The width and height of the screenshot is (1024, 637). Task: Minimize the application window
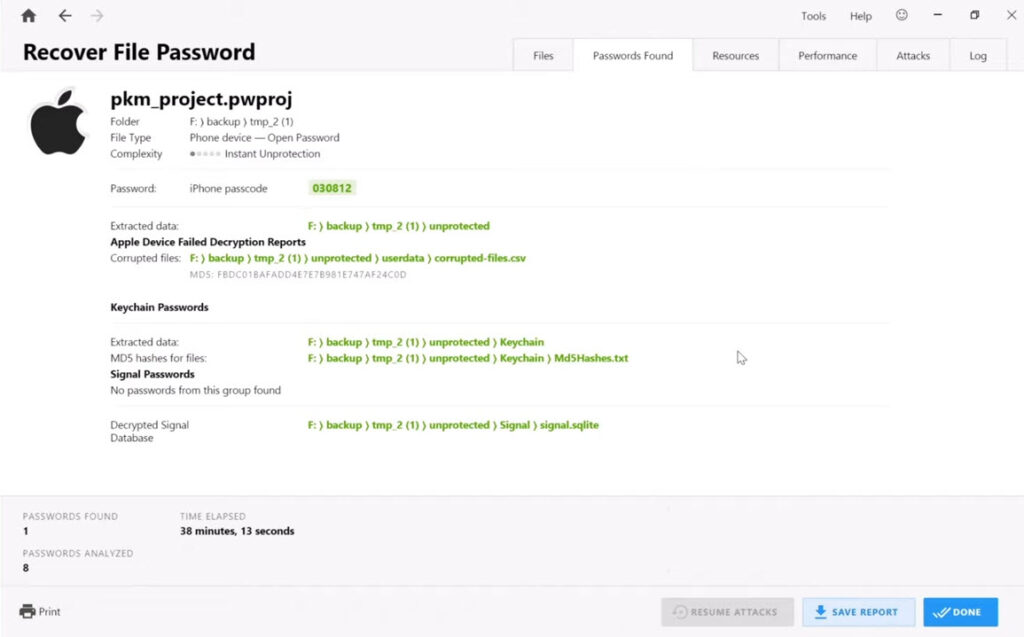(x=938, y=16)
